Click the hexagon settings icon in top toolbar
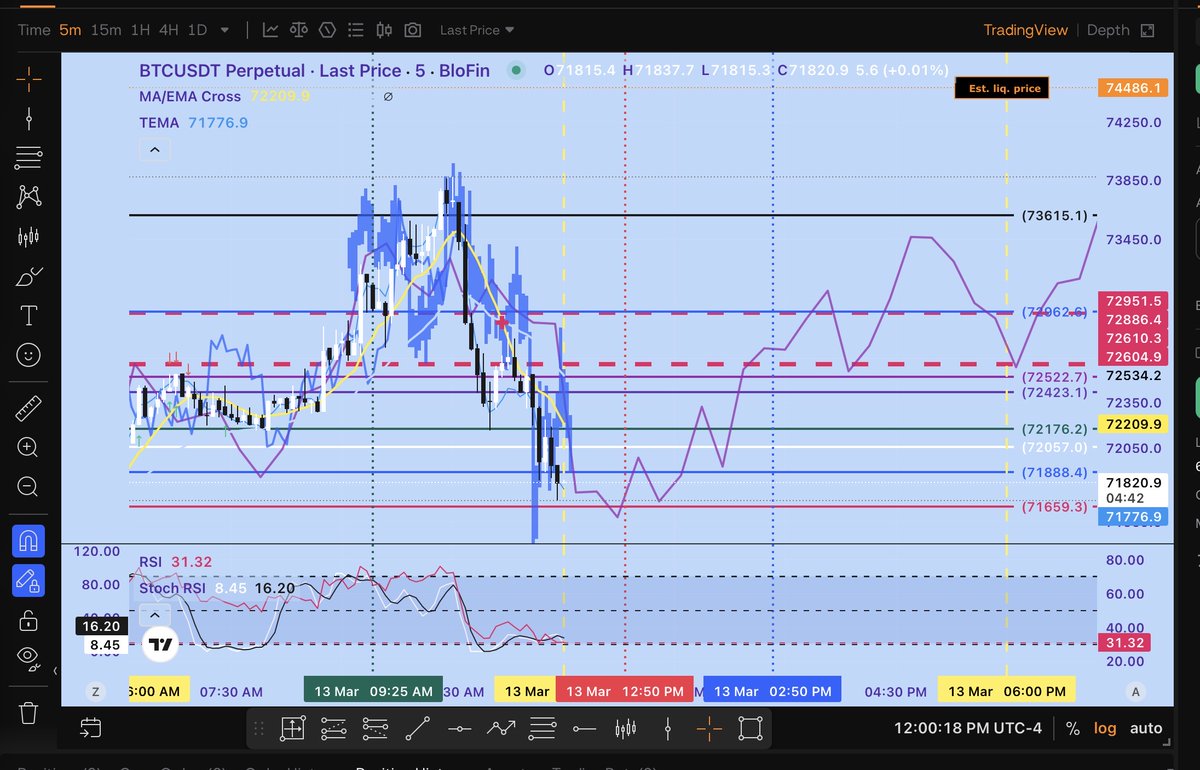The width and height of the screenshot is (1200, 770). (x=326, y=30)
